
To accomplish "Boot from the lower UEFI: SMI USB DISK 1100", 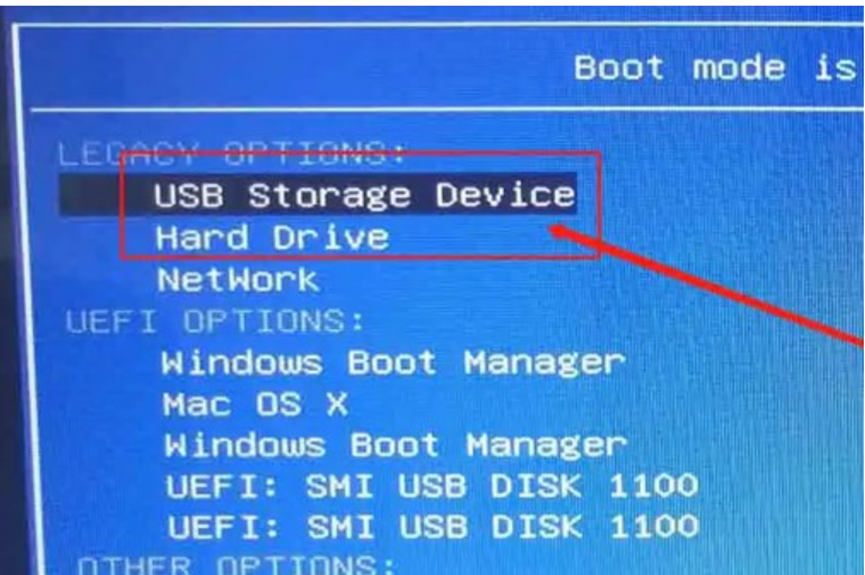I will click(x=433, y=526).
